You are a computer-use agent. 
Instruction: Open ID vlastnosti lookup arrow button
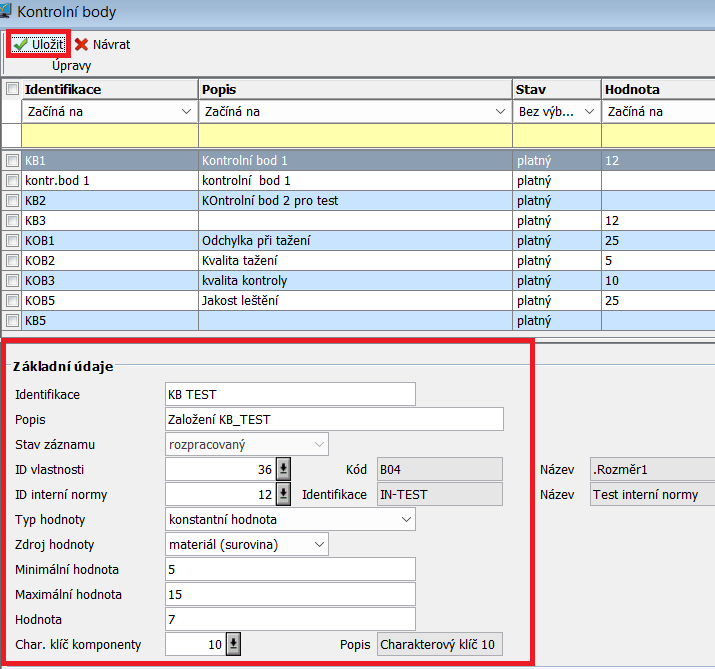[x=283, y=469]
